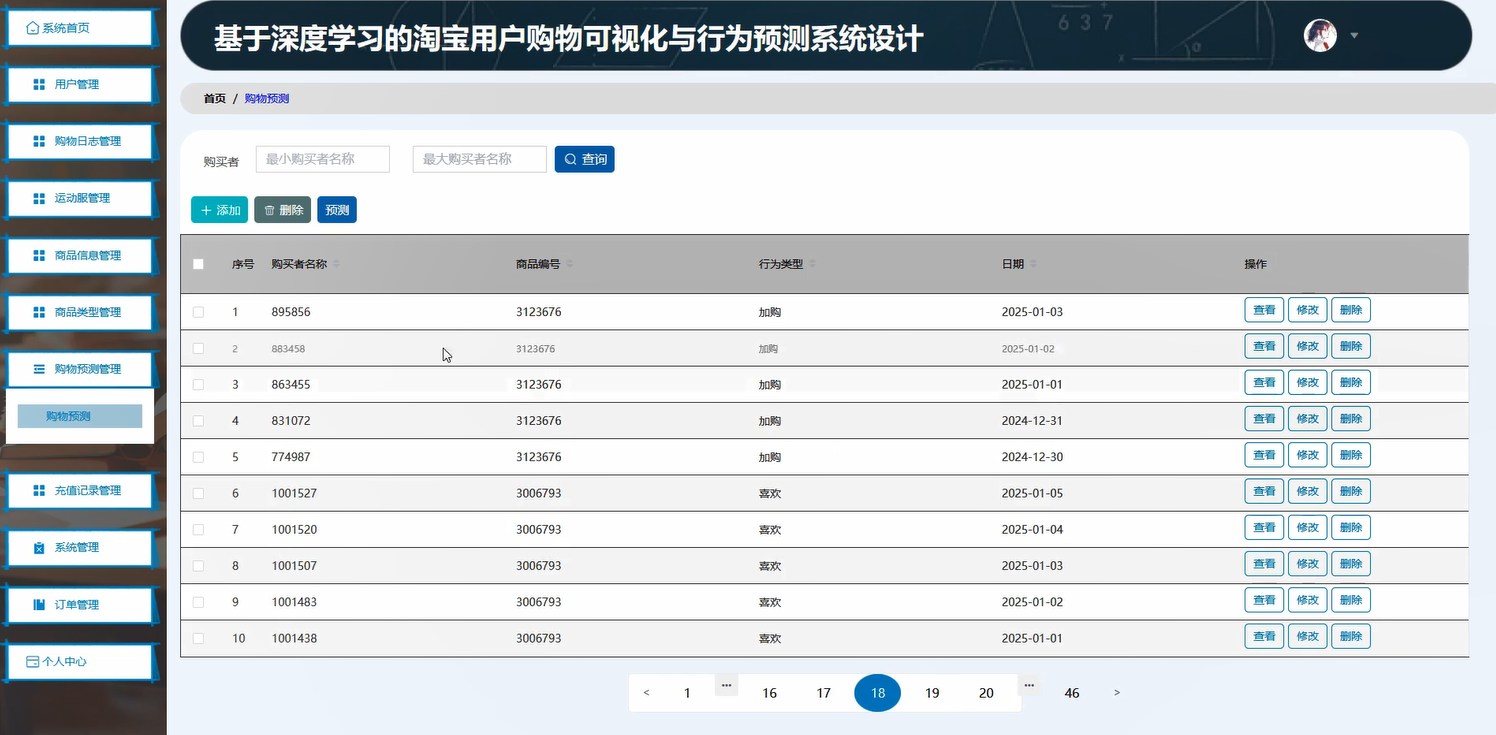View the record for buyer 895856
The height and width of the screenshot is (735, 1496).
pyautogui.click(x=1264, y=310)
